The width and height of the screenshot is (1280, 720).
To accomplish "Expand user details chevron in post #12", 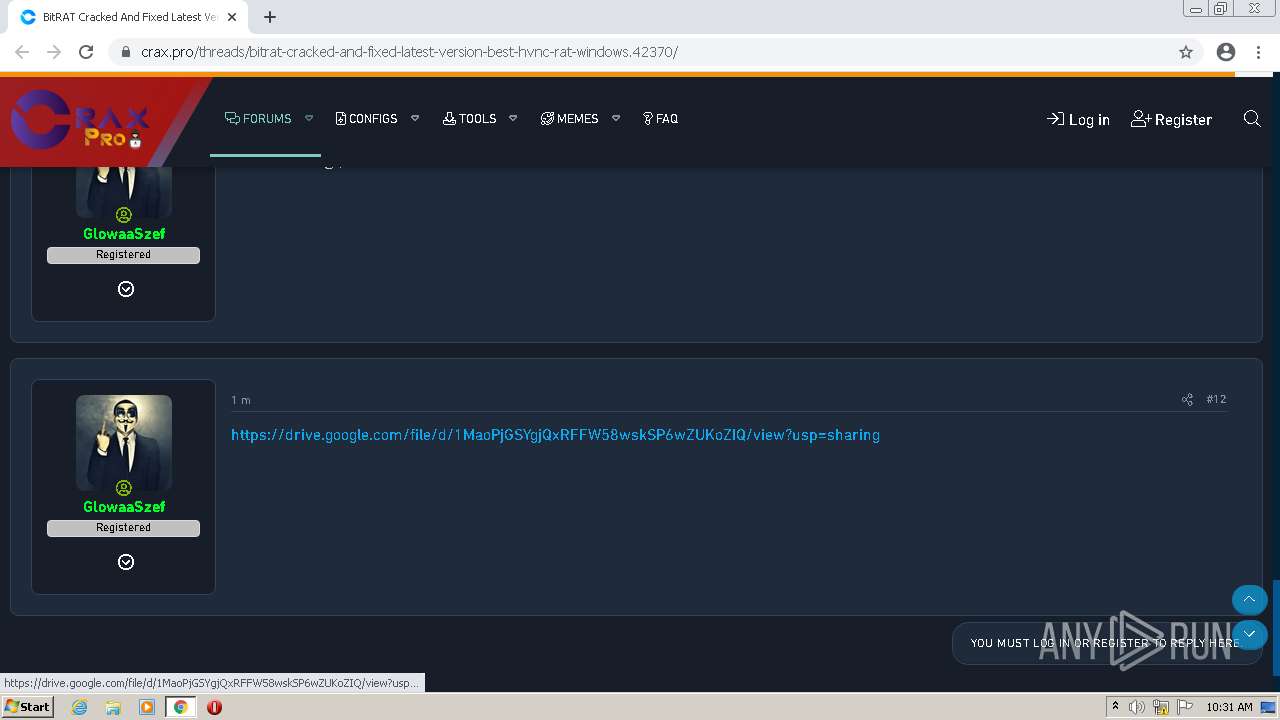I will pos(126,562).
